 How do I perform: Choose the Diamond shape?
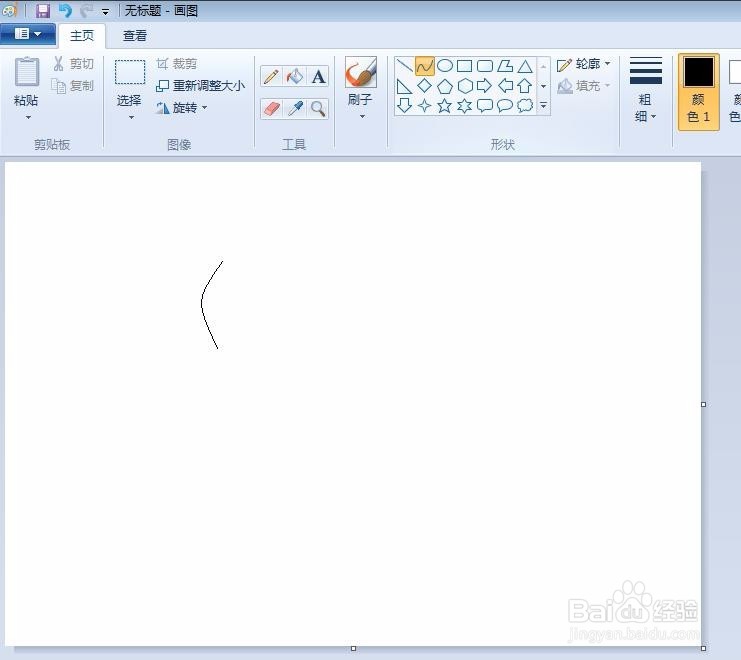tap(424, 86)
